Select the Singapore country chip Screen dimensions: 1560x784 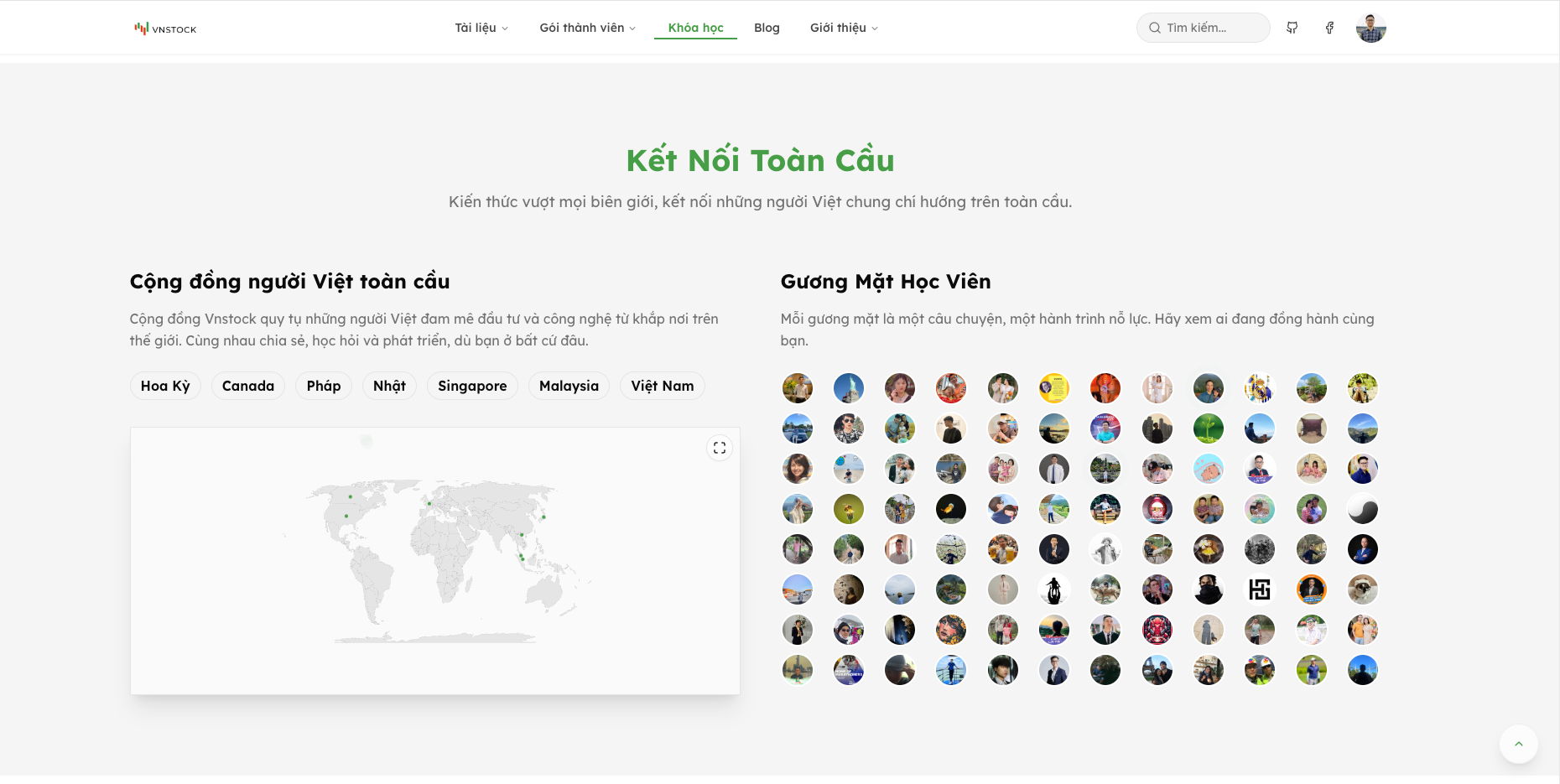(472, 386)
